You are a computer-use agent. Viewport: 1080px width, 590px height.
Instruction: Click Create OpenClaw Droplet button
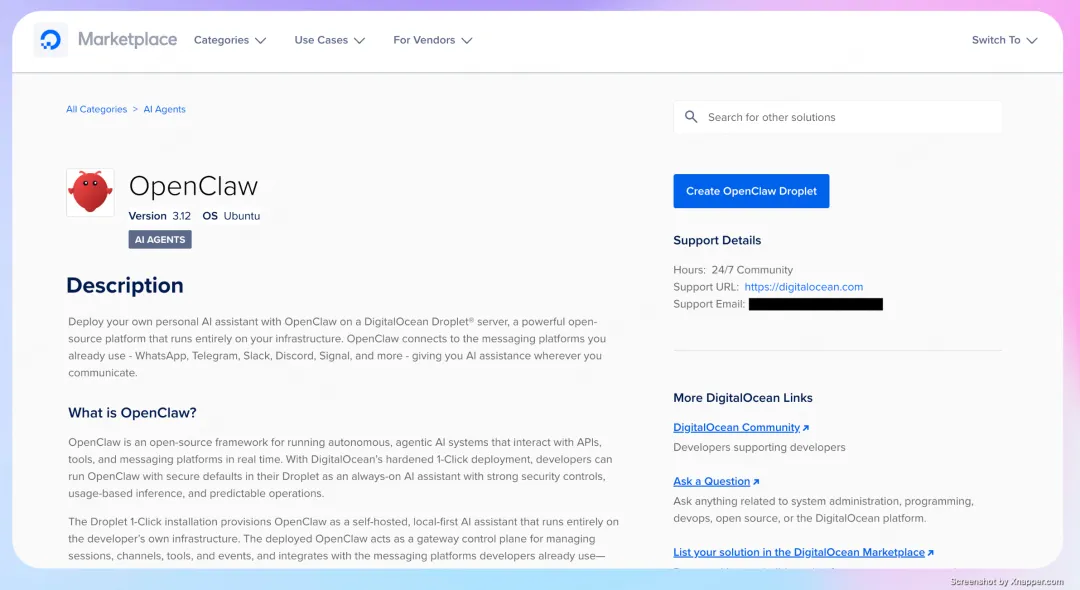click(751, 191)
